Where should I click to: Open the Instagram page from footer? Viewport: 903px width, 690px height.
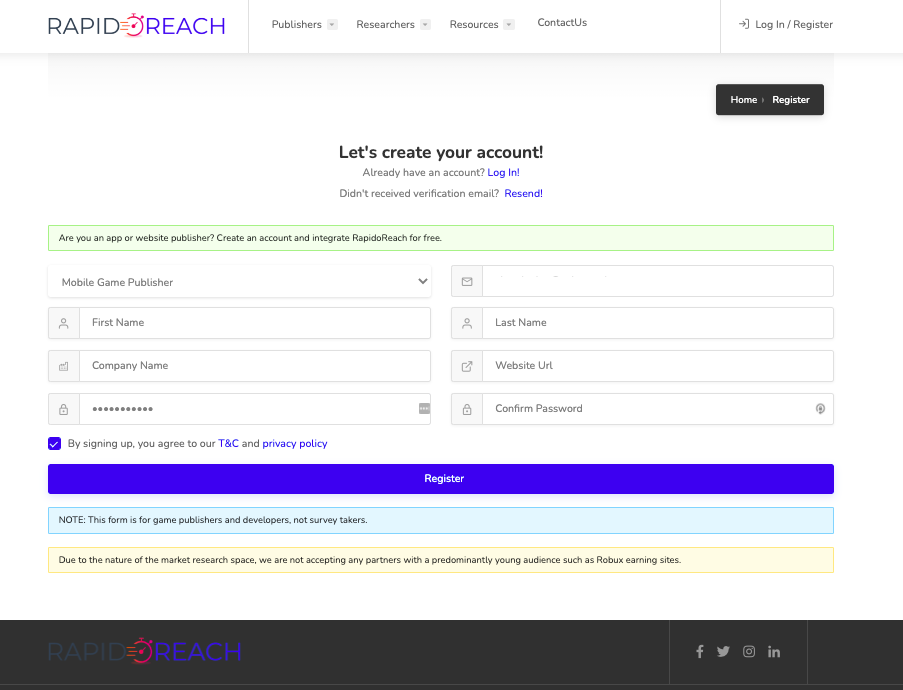(749, 651)
